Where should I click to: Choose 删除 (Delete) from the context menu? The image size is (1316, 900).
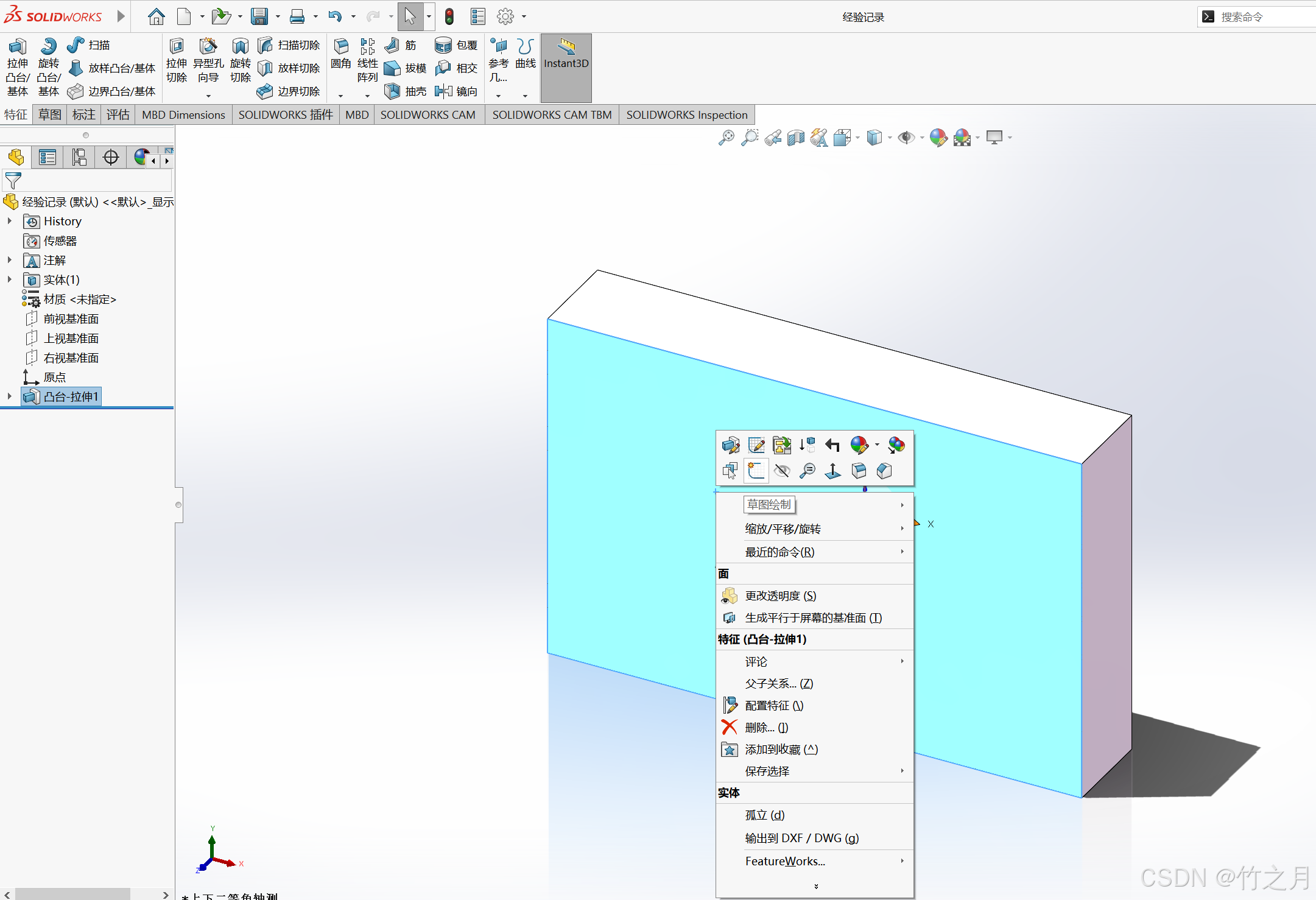point(766,727)
